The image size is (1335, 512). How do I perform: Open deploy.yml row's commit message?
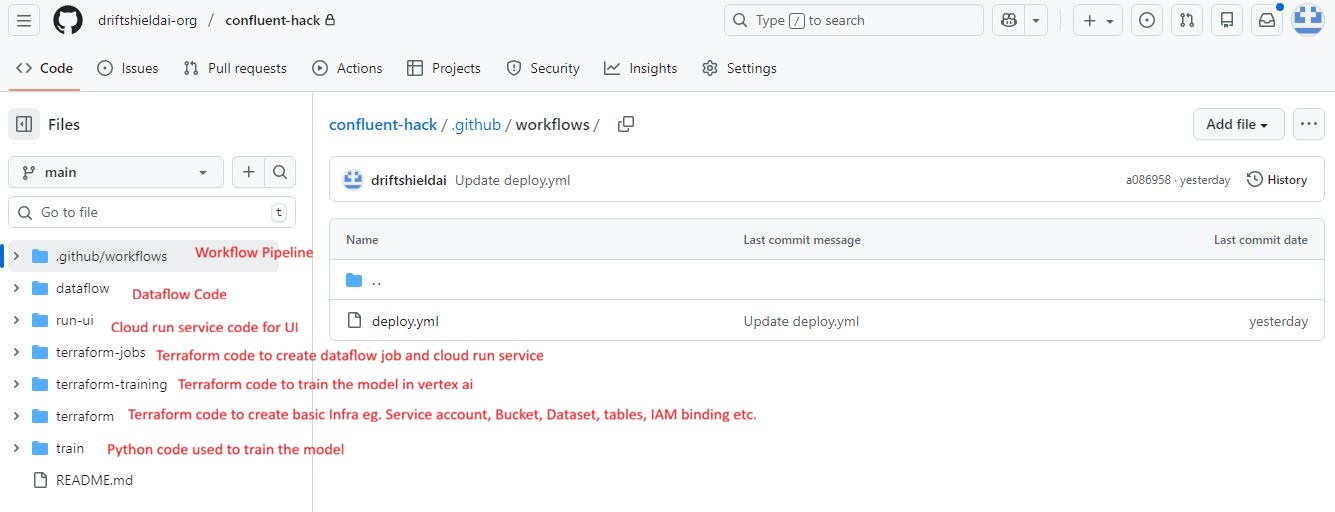(801, 321)
